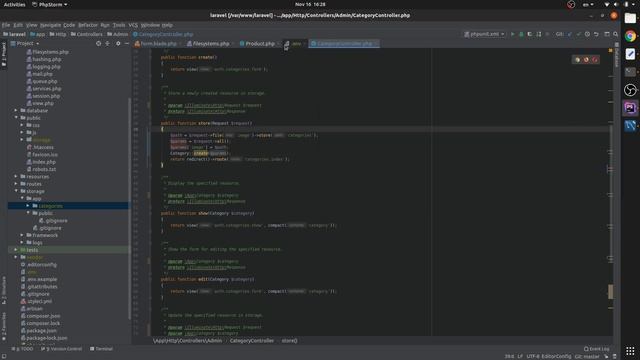Open the phpunit.xml run configuration dropdown
This screenshot has width=640, height=360.
click(x=484, y=34)
